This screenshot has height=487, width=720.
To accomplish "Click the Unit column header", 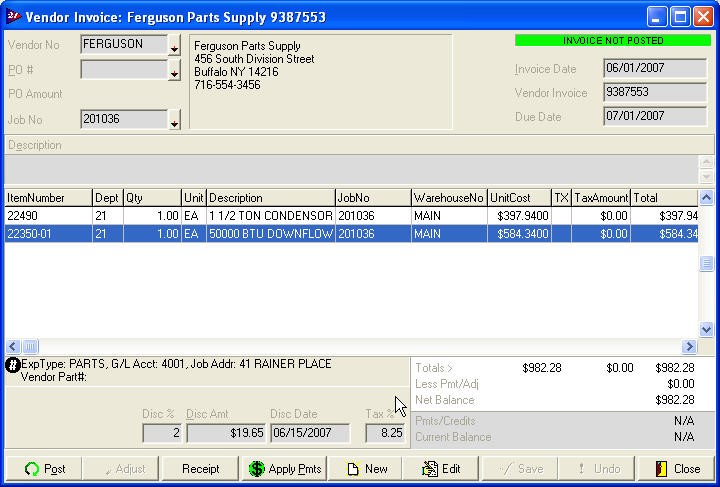I will click(194, 198).
